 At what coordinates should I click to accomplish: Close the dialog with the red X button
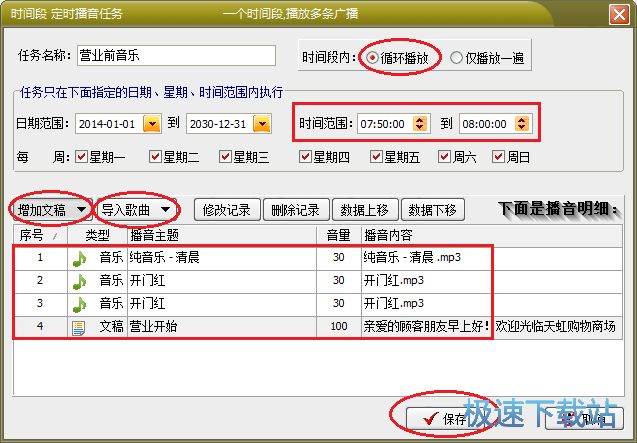pyautogui.click(x=619, y=15)
